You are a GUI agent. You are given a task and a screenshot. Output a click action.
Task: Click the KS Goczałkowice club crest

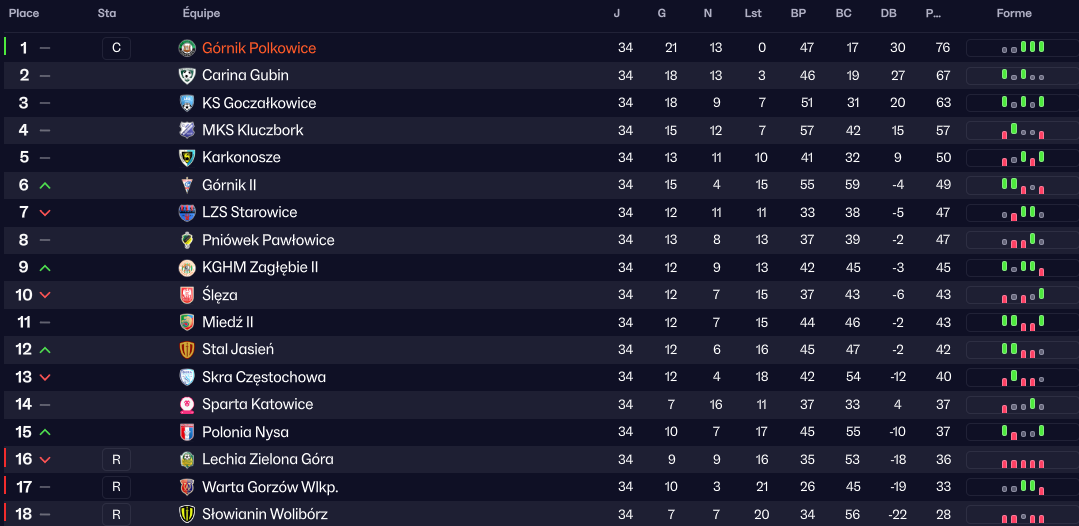point(187,103)
